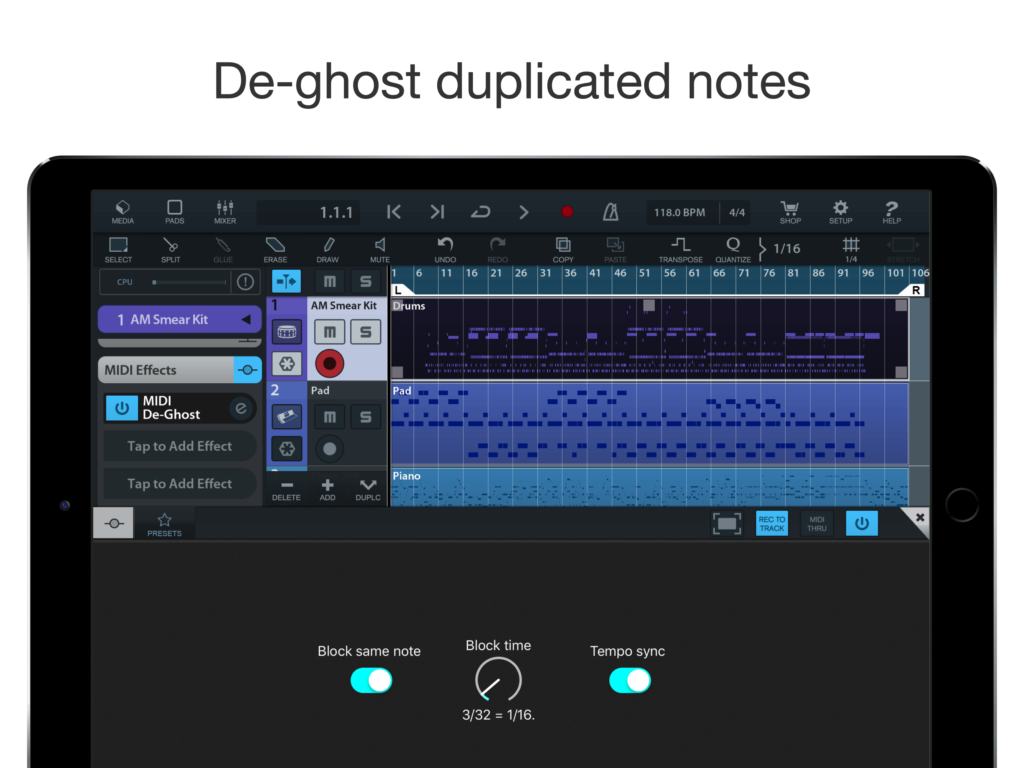Switch to the effect parameter tab
1024x768 pixels.
[114, 523]
